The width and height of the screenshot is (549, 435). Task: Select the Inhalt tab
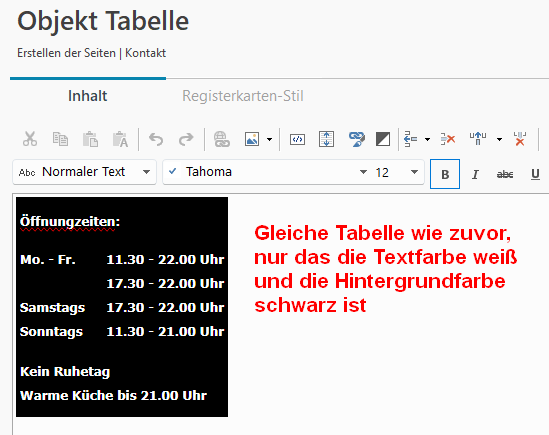[x=88, y=96]
